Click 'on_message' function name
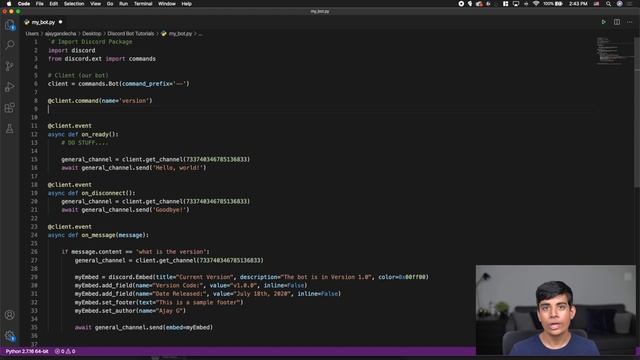Viewport: 640px width, 360px height. click(98, 235)
